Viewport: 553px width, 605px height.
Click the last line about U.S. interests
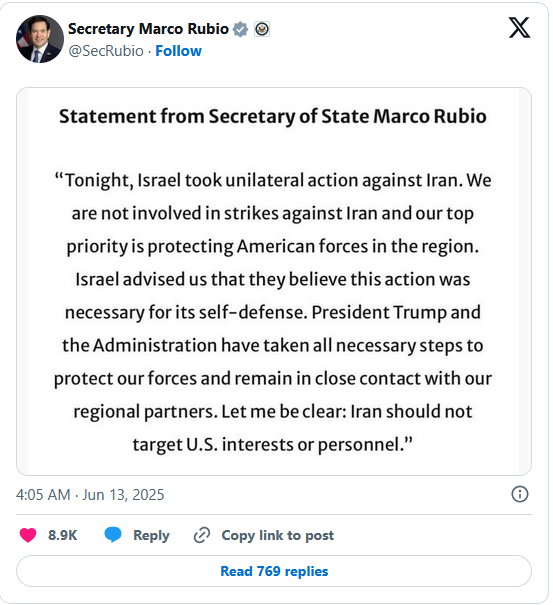(272, 444)
